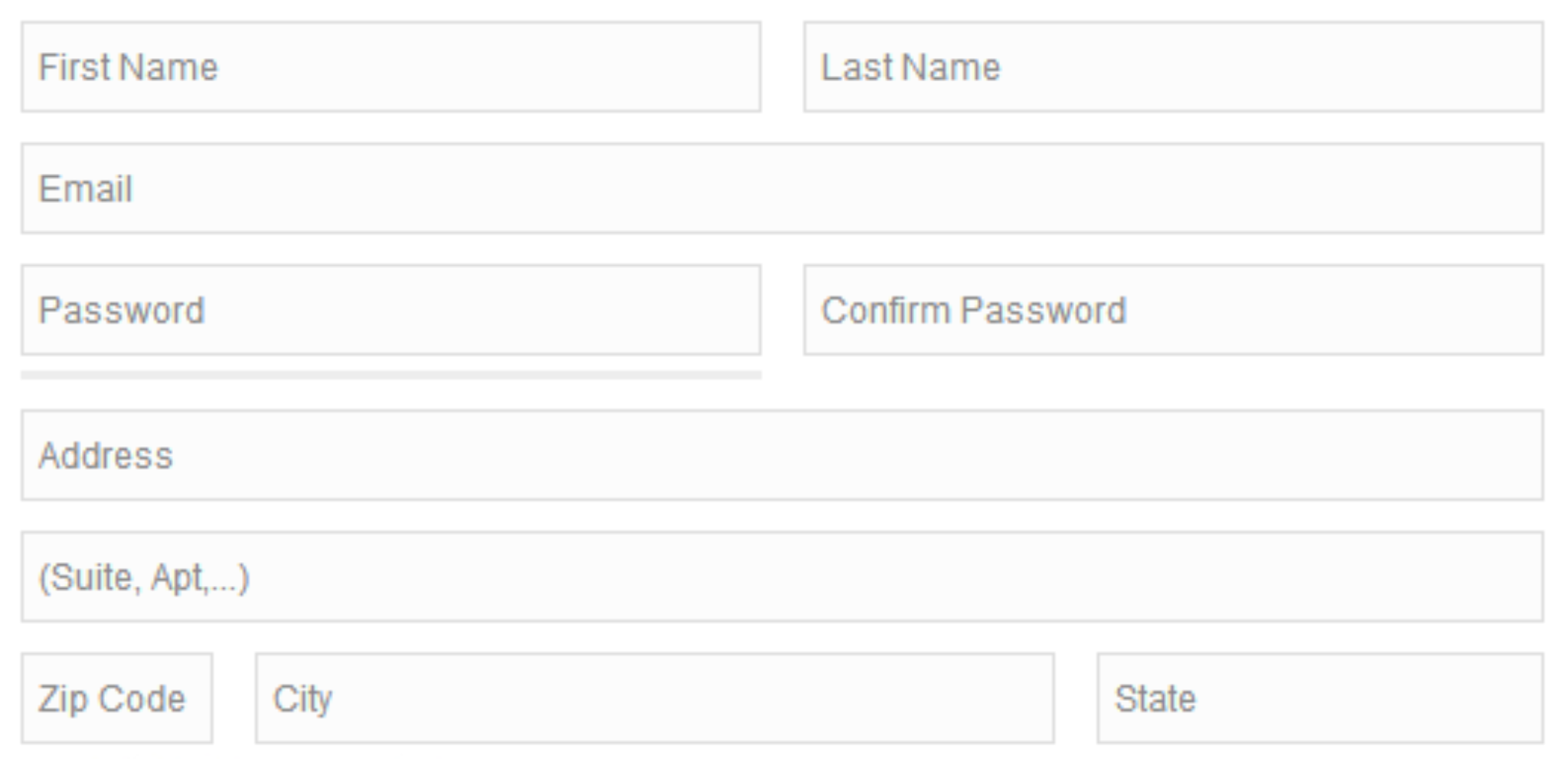Click the password strength meter bar
This screenshot has height=759, width=1568.
(x=390, y=375)
